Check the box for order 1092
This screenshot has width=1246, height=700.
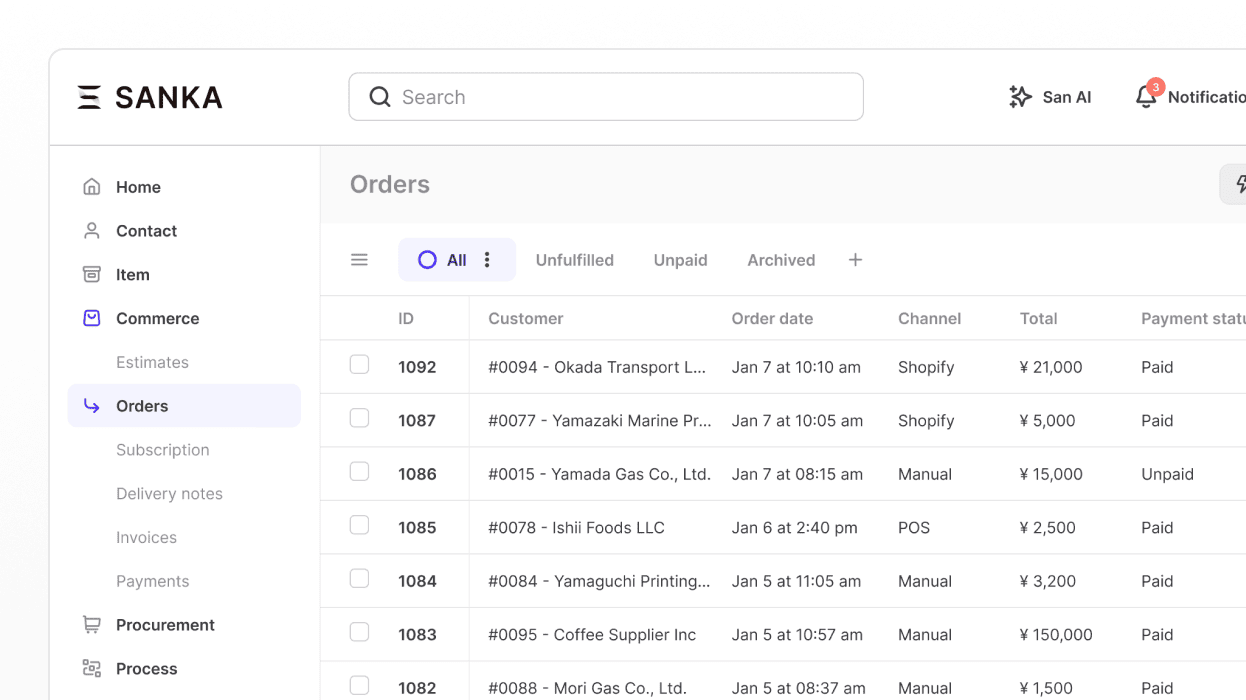359,365
